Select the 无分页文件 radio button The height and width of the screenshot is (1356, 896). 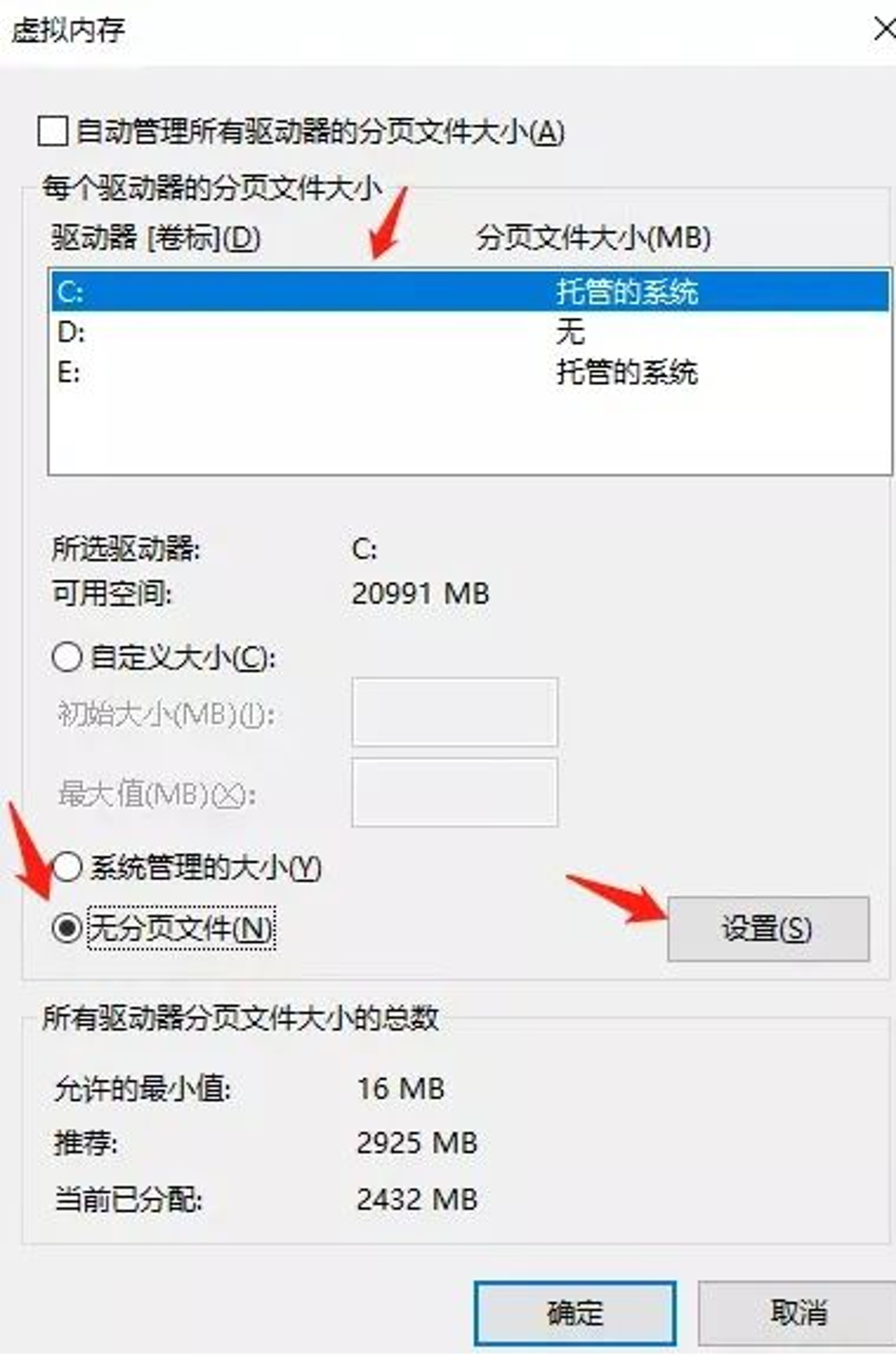click(67, 928)
